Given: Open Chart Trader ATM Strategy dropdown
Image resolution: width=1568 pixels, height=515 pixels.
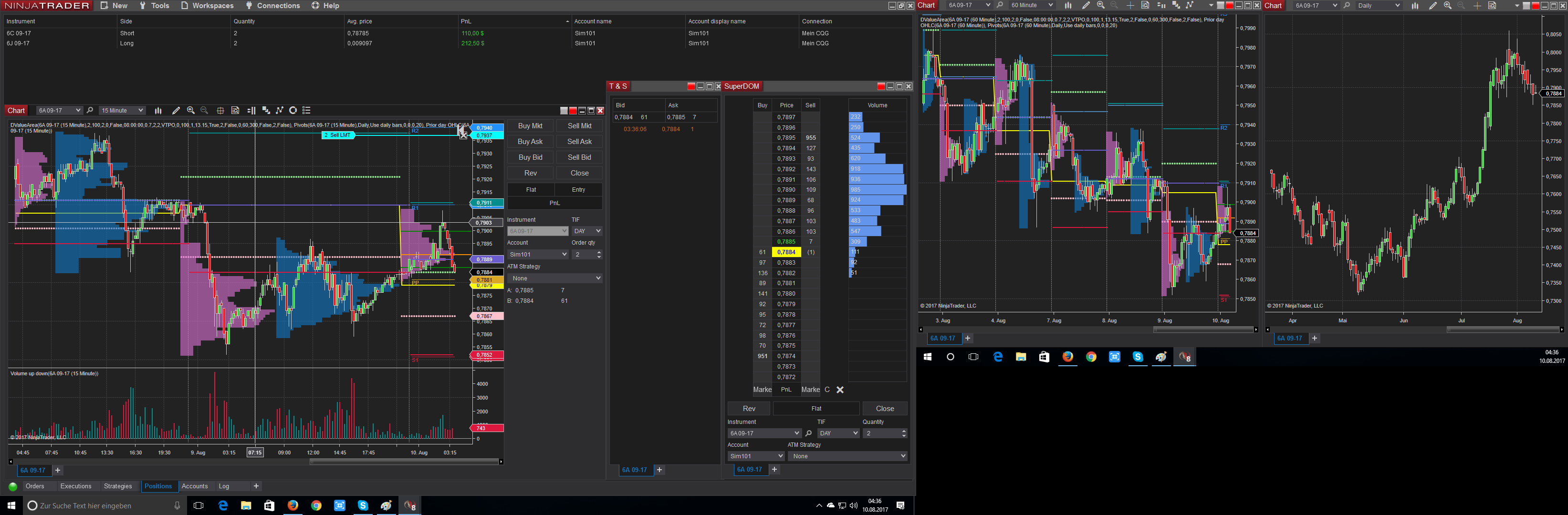Looking at the screenshot, I should pyautogui.click(x=554, y=278).
